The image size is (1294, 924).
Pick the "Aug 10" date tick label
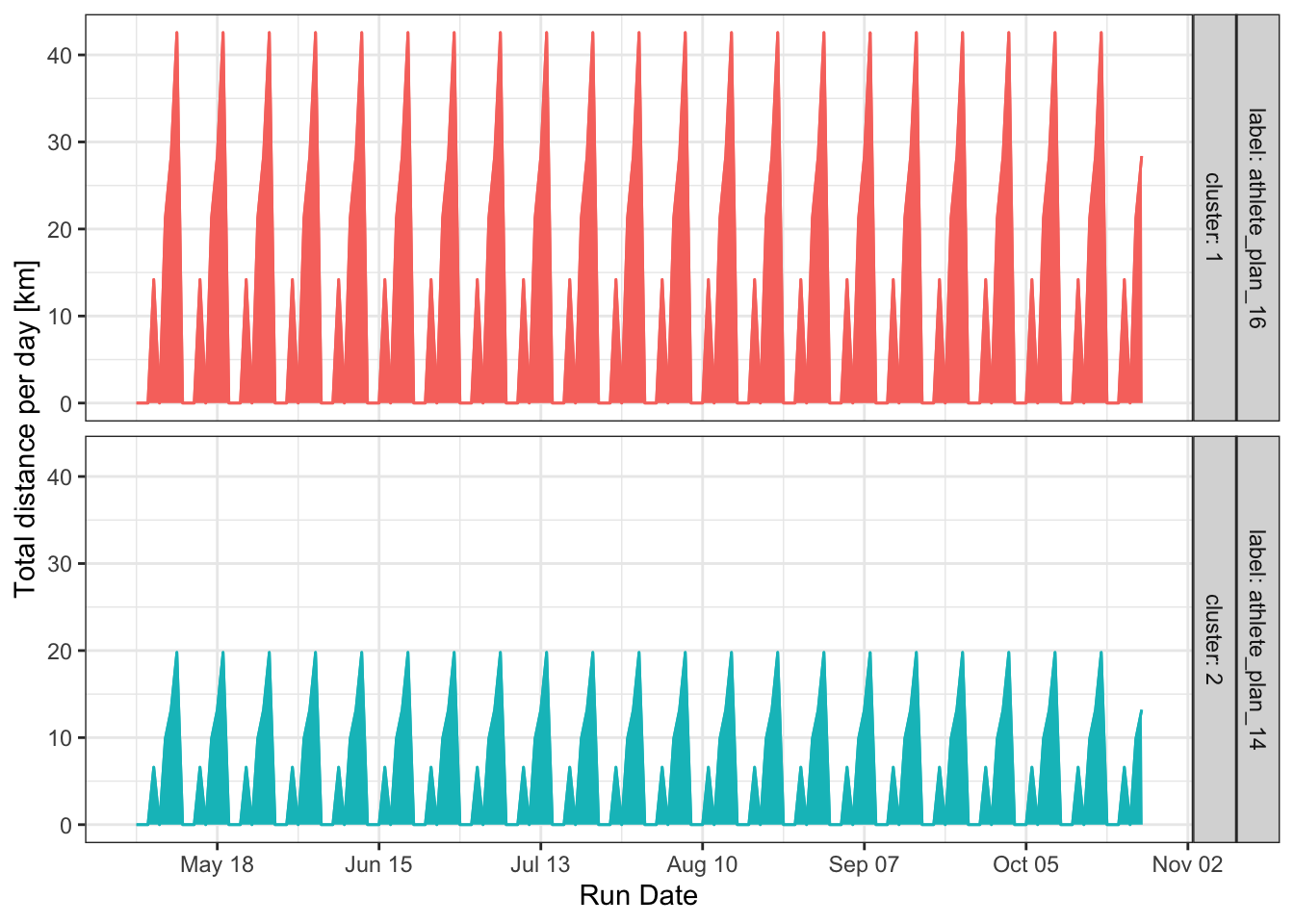tap(702, 864)
